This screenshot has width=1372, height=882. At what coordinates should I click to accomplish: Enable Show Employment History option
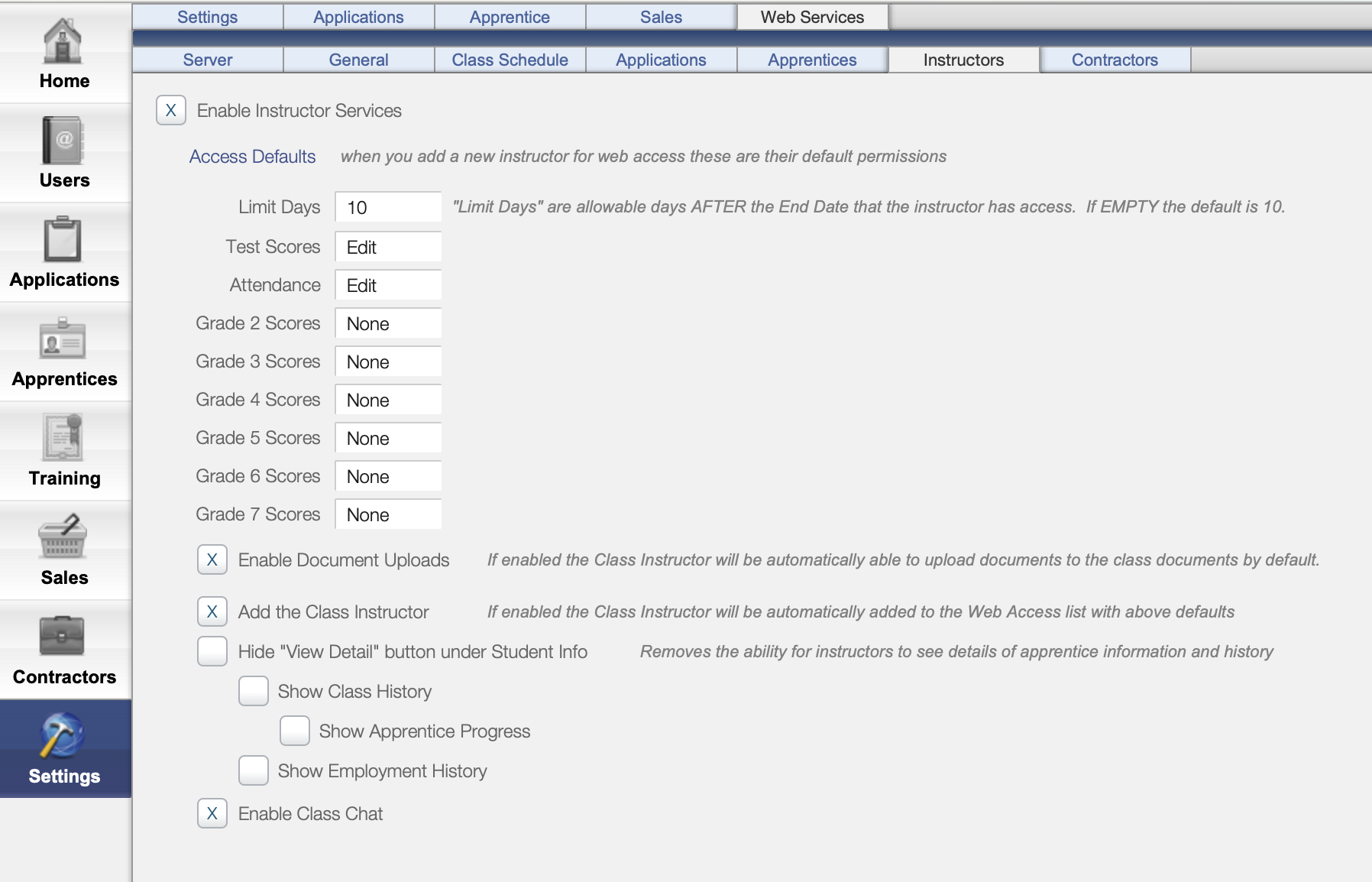(x=253, y=770)
